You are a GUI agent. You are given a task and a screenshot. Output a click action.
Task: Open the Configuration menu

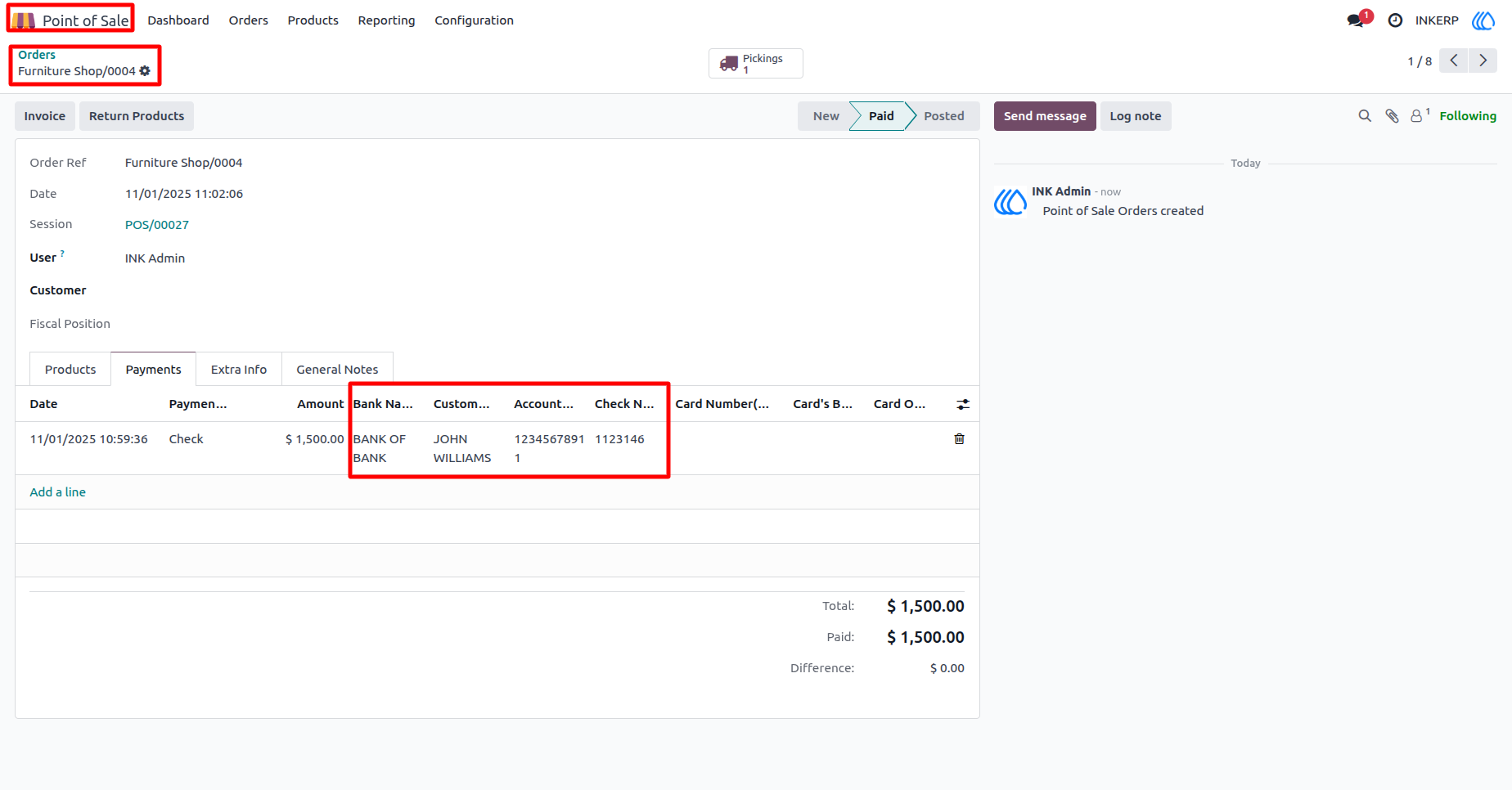[474, 20]
